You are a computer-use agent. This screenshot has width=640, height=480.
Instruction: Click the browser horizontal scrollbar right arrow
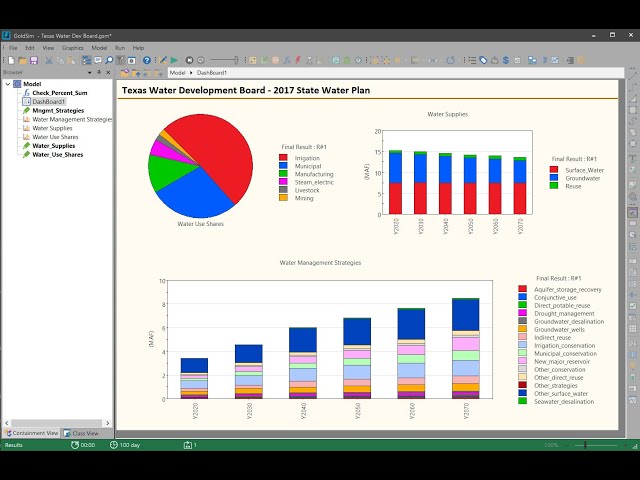(107, 423)
